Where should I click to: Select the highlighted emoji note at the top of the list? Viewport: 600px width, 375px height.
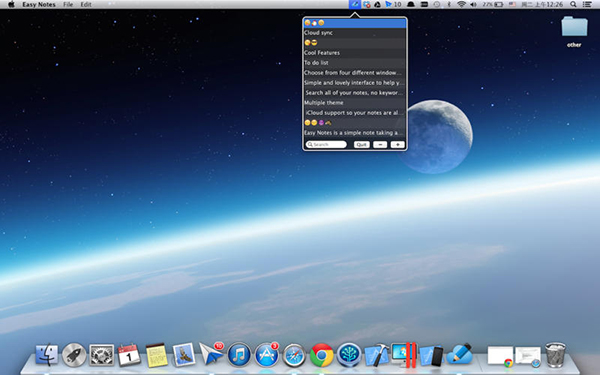point(355,23)
